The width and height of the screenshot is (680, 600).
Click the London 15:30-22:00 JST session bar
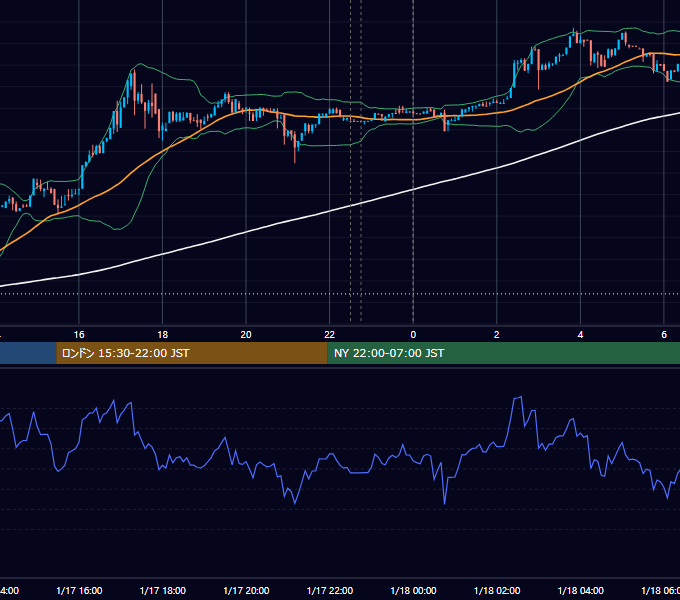click(x=192, y=353)
